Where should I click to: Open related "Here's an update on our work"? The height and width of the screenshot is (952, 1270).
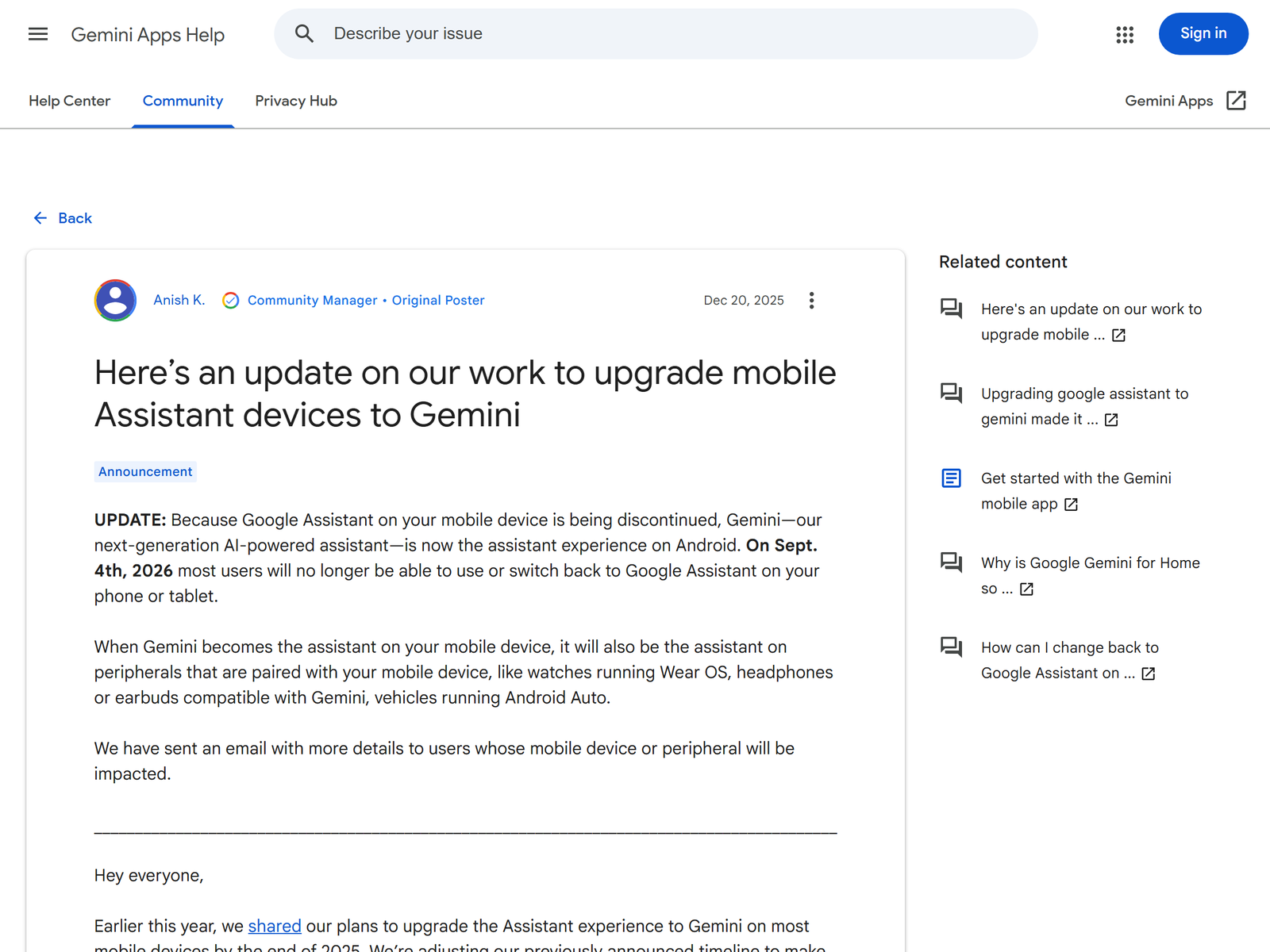click(1091, 321)
